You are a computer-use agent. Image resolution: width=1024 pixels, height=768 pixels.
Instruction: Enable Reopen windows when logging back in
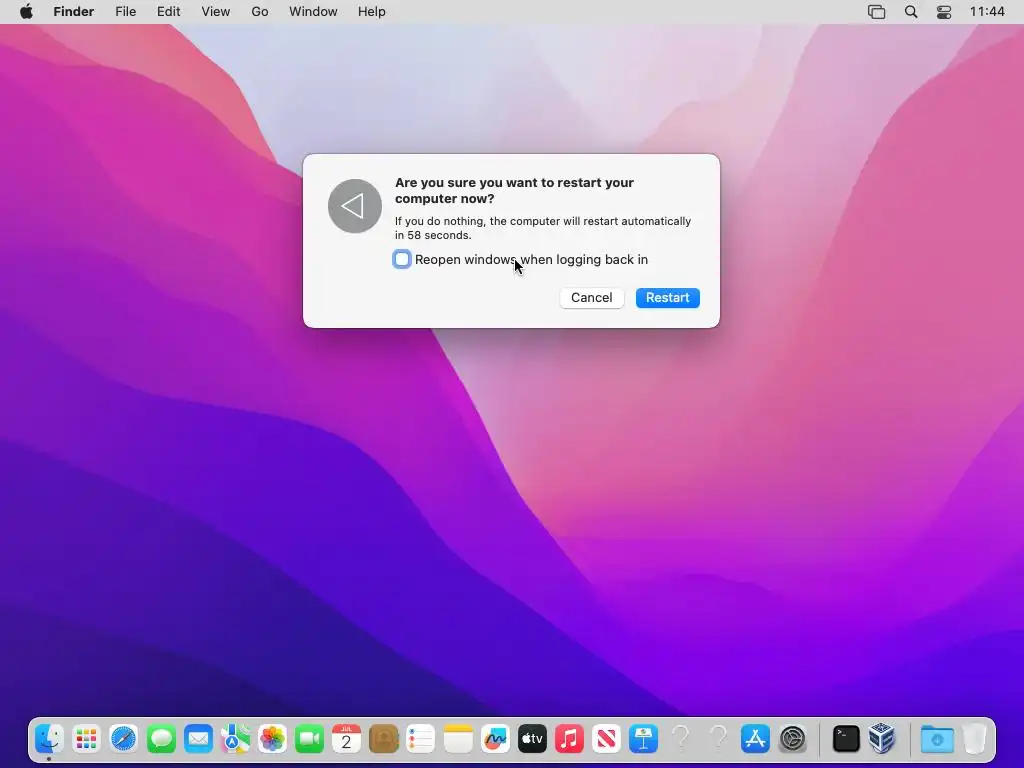402,259
